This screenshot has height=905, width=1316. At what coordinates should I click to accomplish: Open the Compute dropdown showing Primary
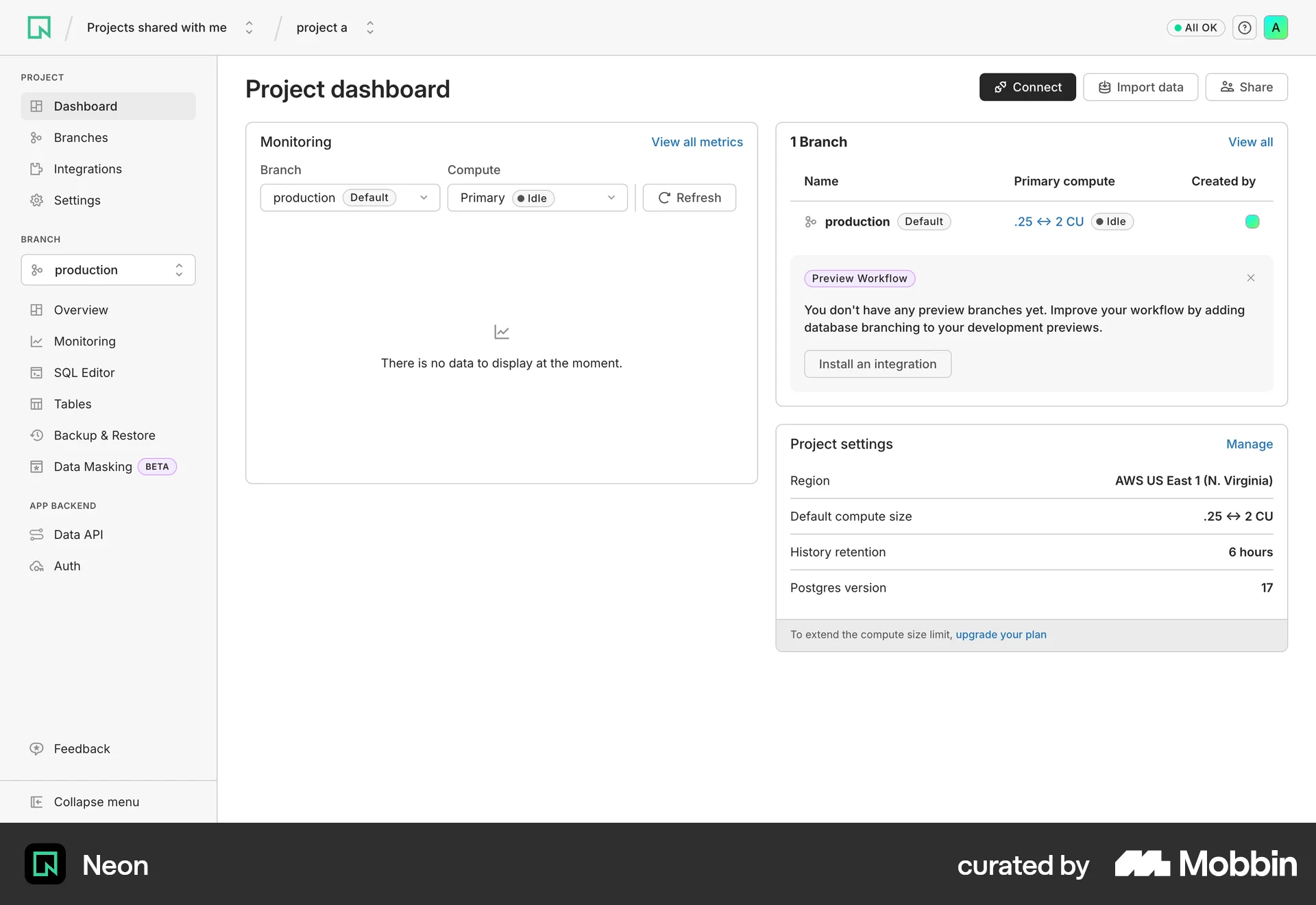pos(537,197)
